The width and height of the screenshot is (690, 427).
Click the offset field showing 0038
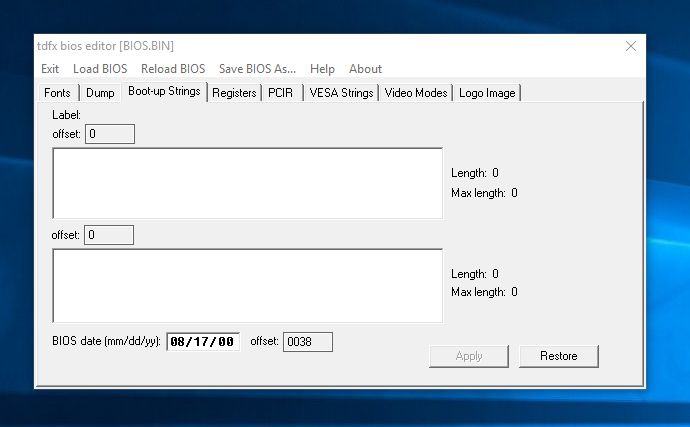pos(308,342)
